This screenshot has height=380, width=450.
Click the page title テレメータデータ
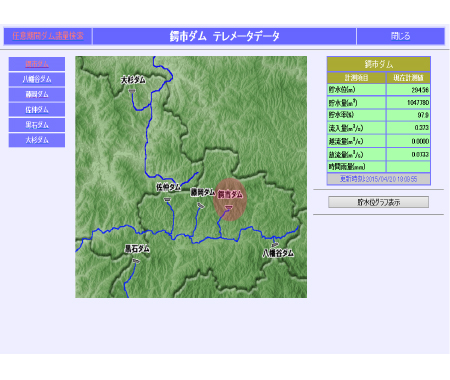click(246, 36)
